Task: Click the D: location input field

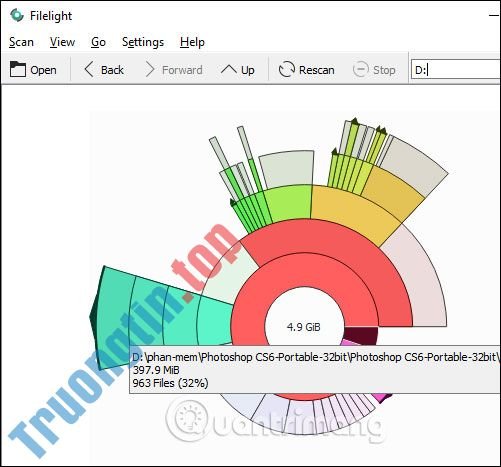Action: point(456,70)
